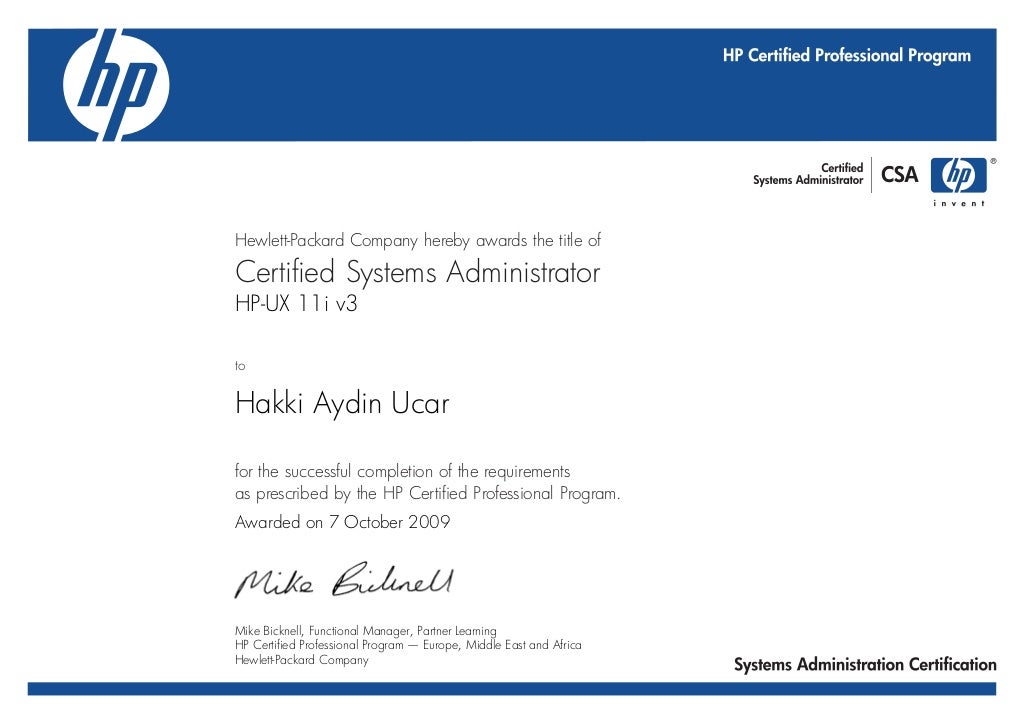Screen dimensions: 1024x724
Task: Click "as prescribed by the HP Certified Professional Program."
Action: click(428, 494)
